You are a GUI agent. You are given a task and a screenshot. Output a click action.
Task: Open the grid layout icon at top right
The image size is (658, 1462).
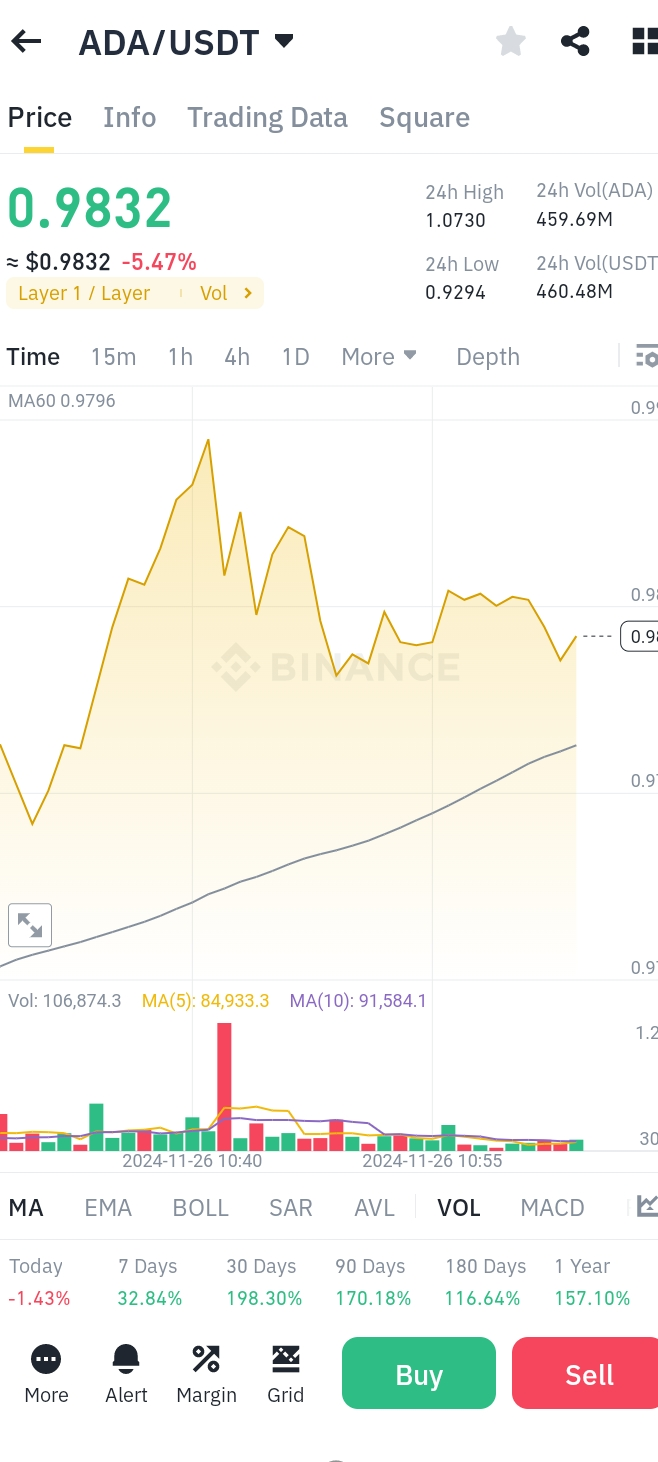[645, 42]
